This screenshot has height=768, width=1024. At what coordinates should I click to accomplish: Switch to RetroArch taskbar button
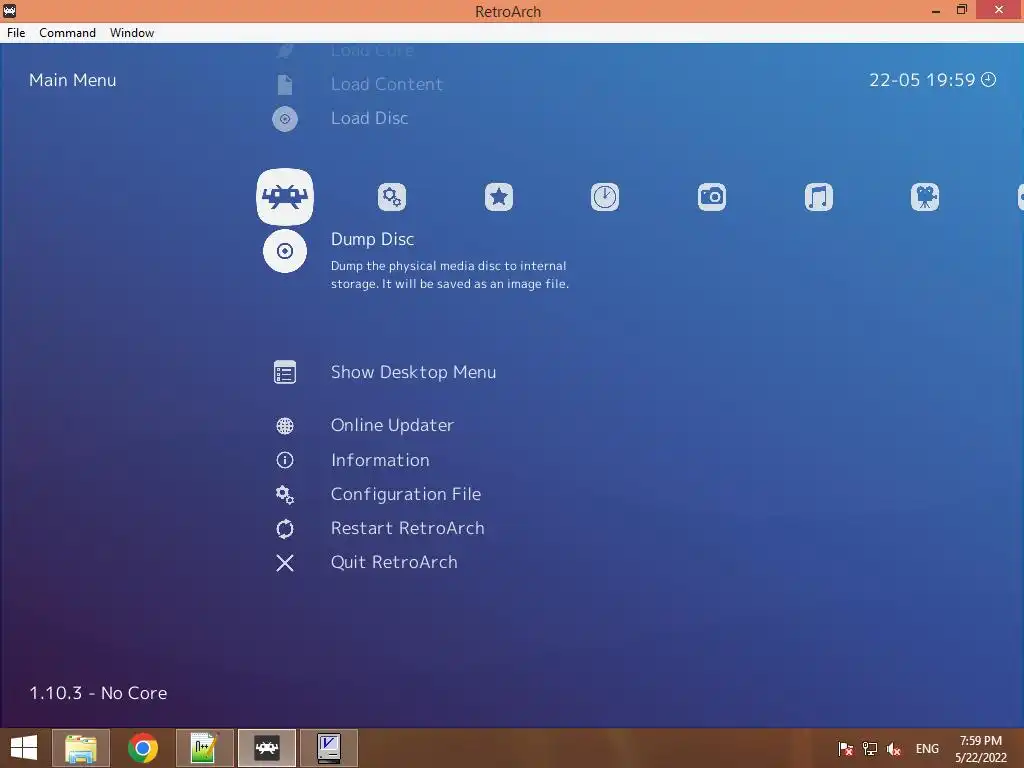coord(267,748)
